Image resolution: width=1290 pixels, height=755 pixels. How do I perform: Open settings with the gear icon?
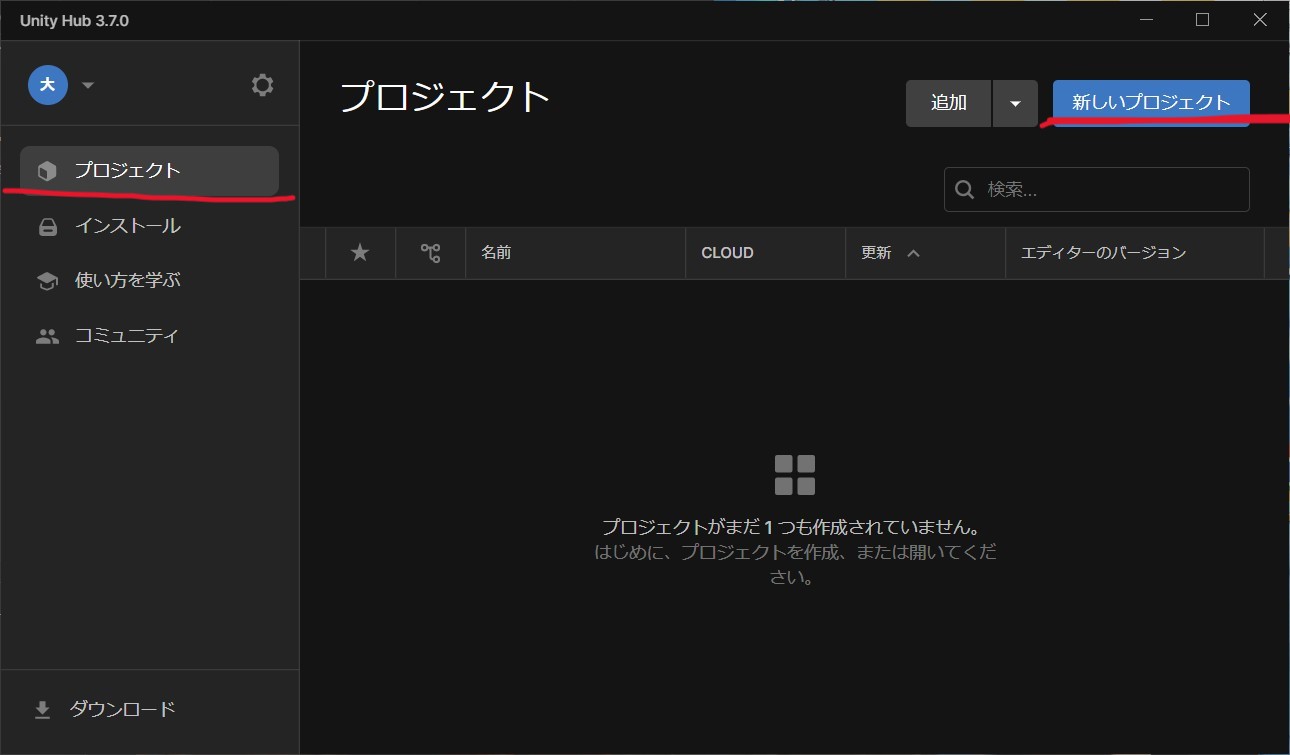click(262, 85)
